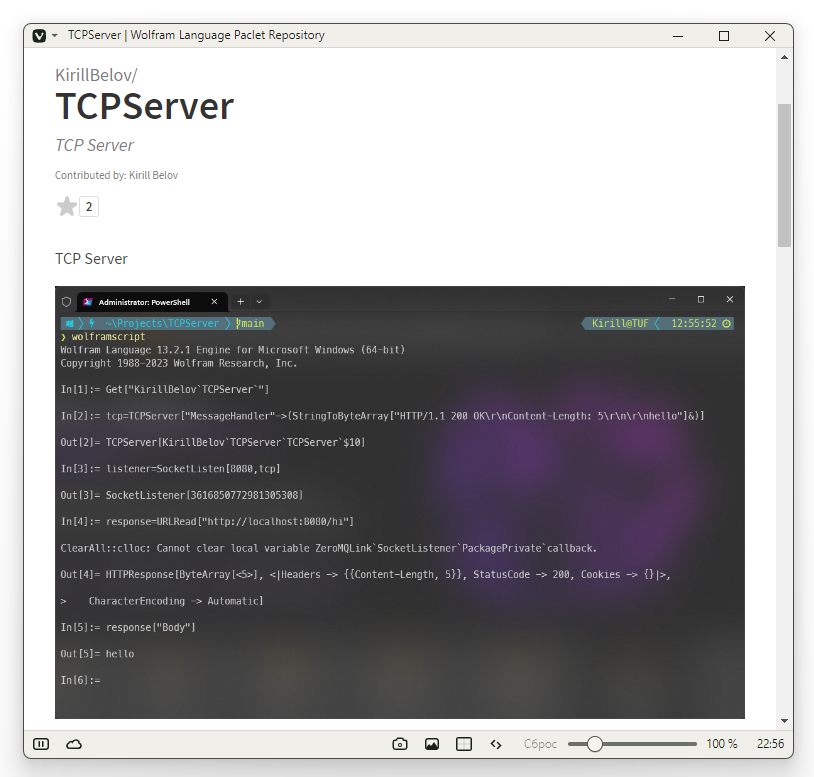
Task: Click the Kirill@TUF prompt segment in terminal image
Action: pyautogui.click(x=620, y=323)
